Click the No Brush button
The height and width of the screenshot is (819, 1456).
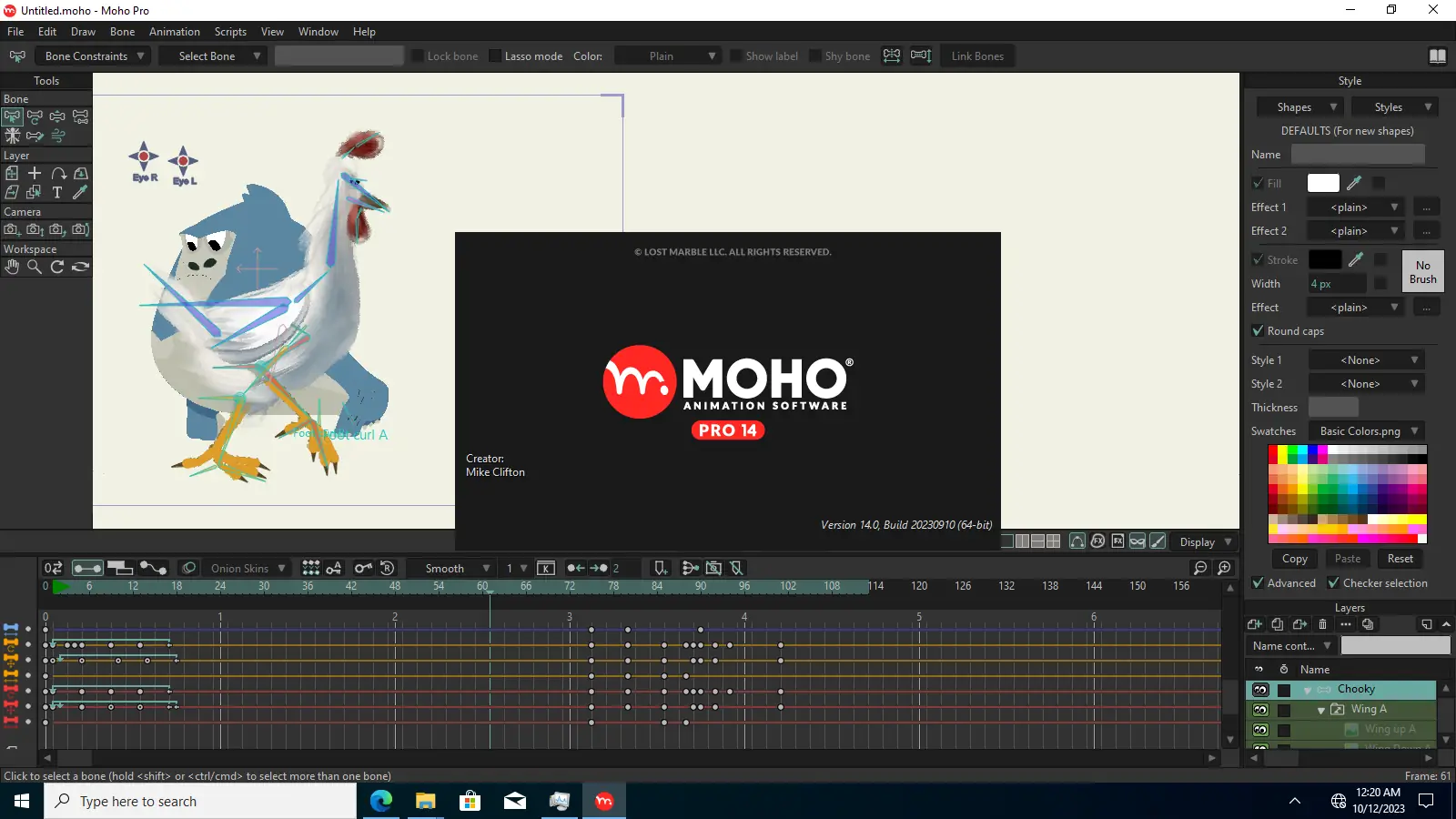(x=1423, y=271)
